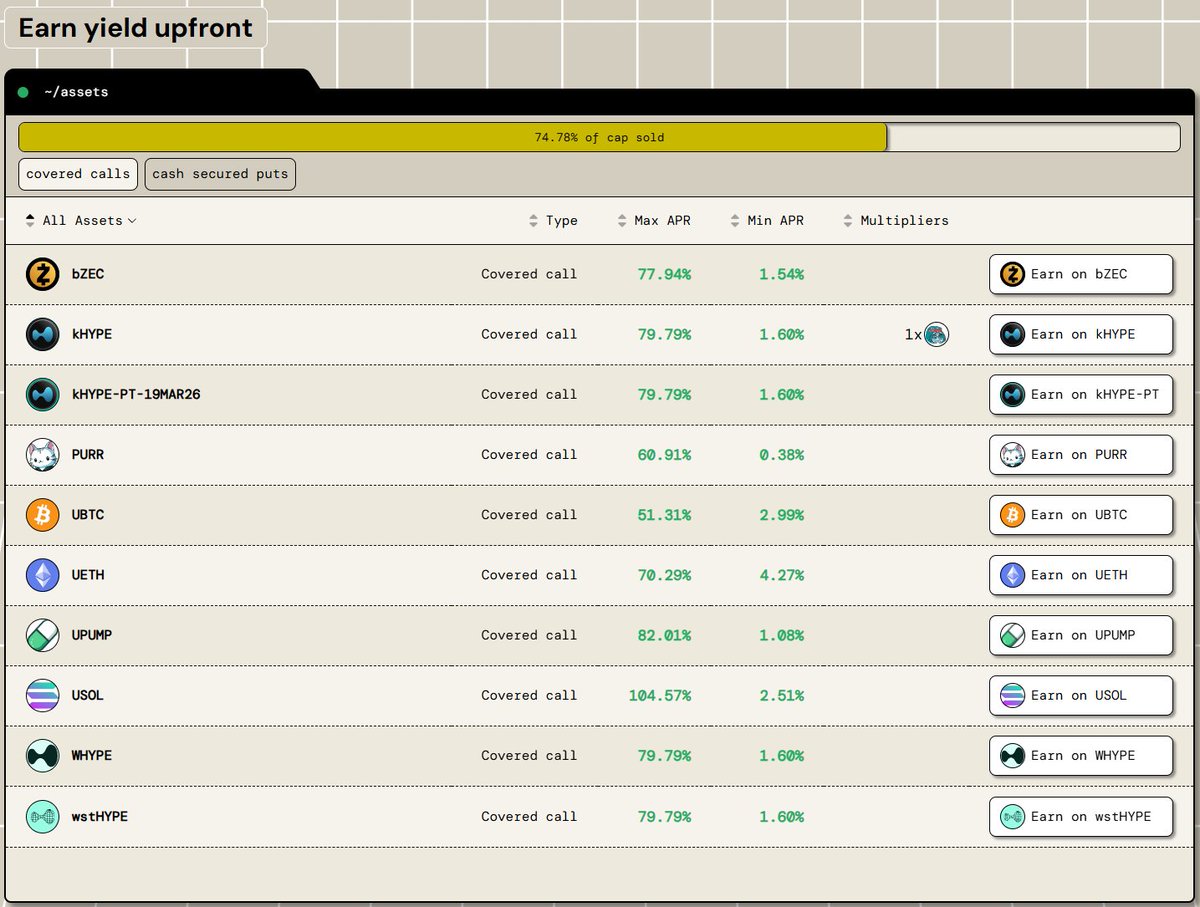
Task: Click the UETH asset name
Action: 88,575
